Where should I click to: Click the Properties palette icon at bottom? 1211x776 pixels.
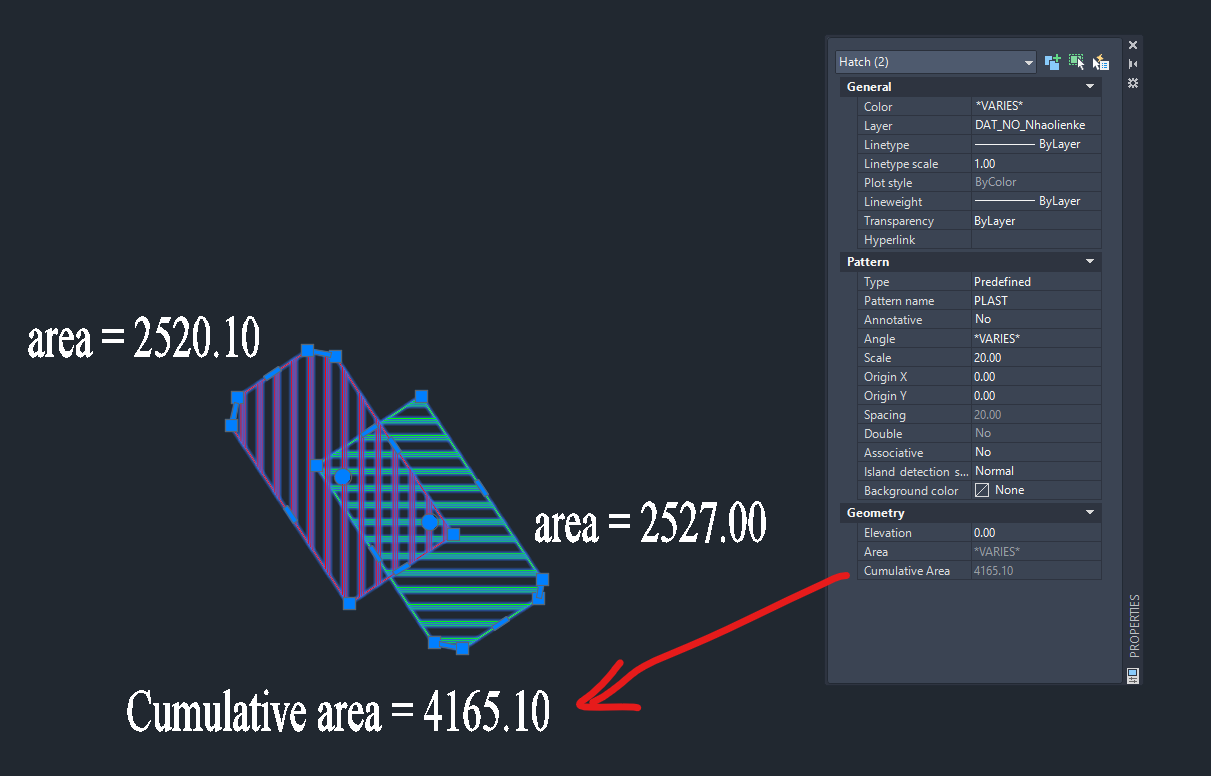[x=1133, y=676]
